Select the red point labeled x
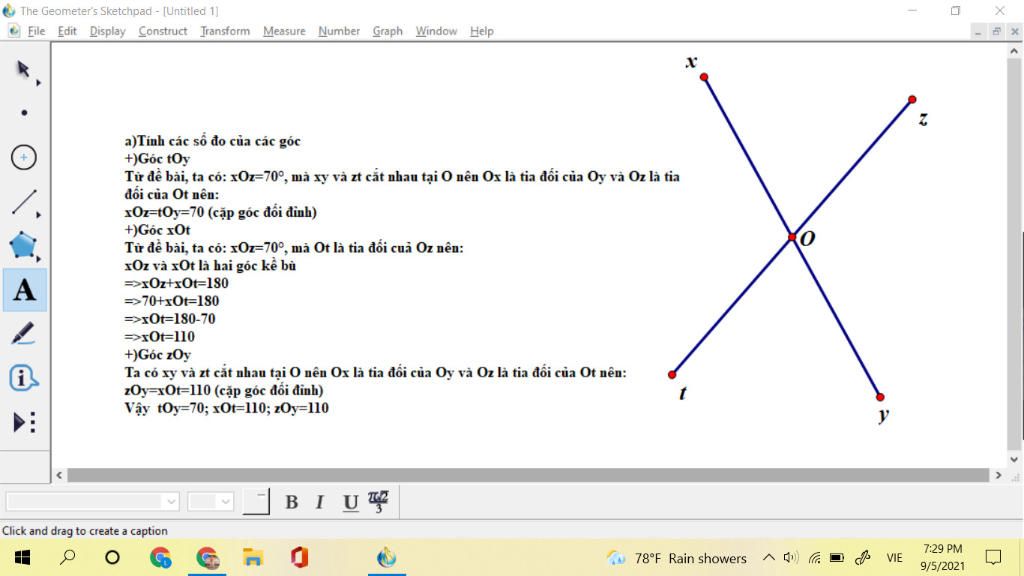The height and width of the screenshot is (576, 1024). pyautogui.click(x=704, y=77)
